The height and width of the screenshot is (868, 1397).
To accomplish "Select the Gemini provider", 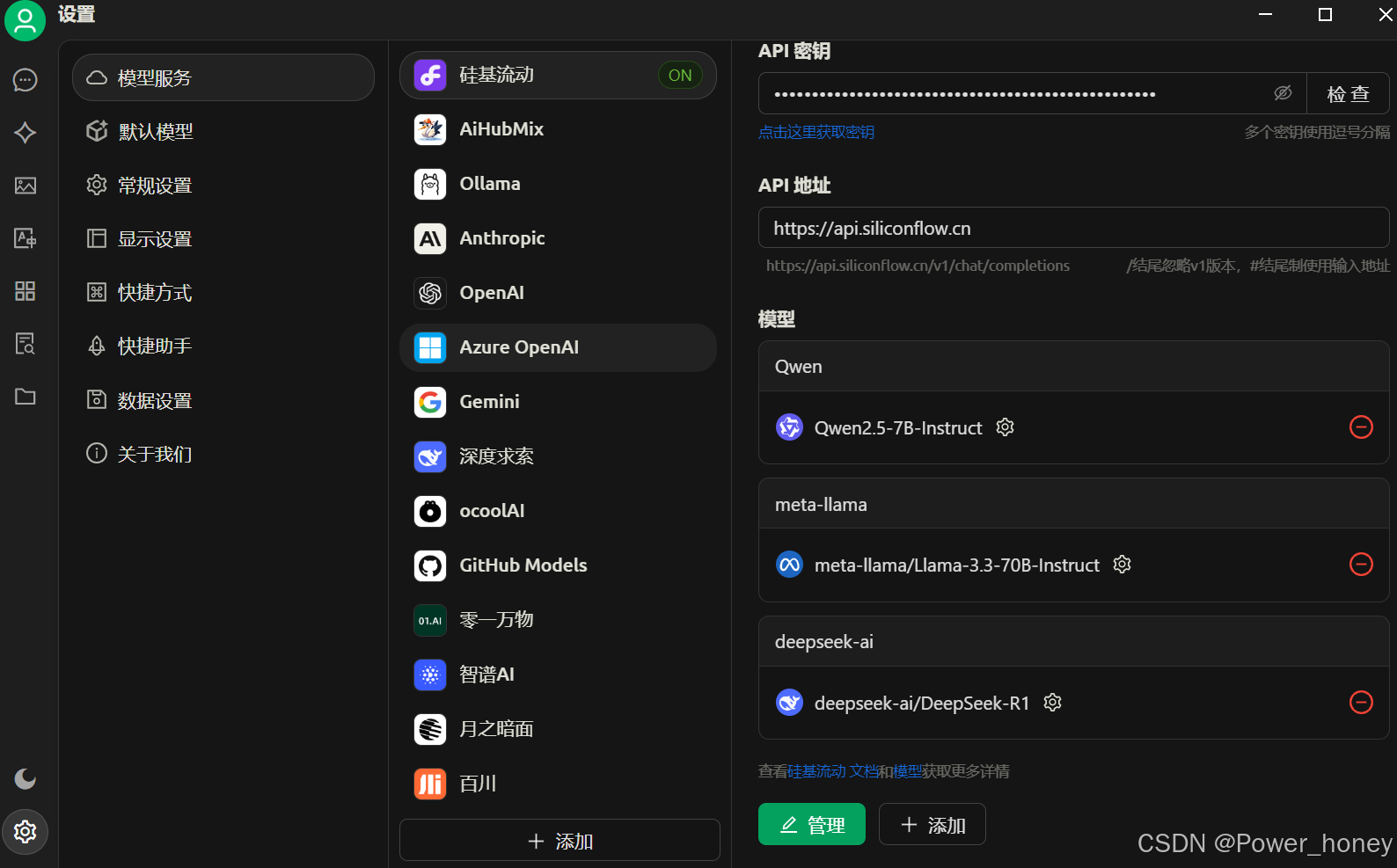I will 558,403.
